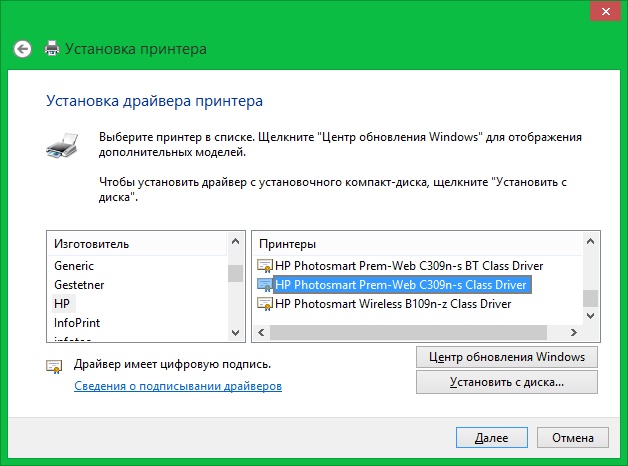
Task: Click left arrow of printers horizontal scrollbar
Action: pos(259,332)
